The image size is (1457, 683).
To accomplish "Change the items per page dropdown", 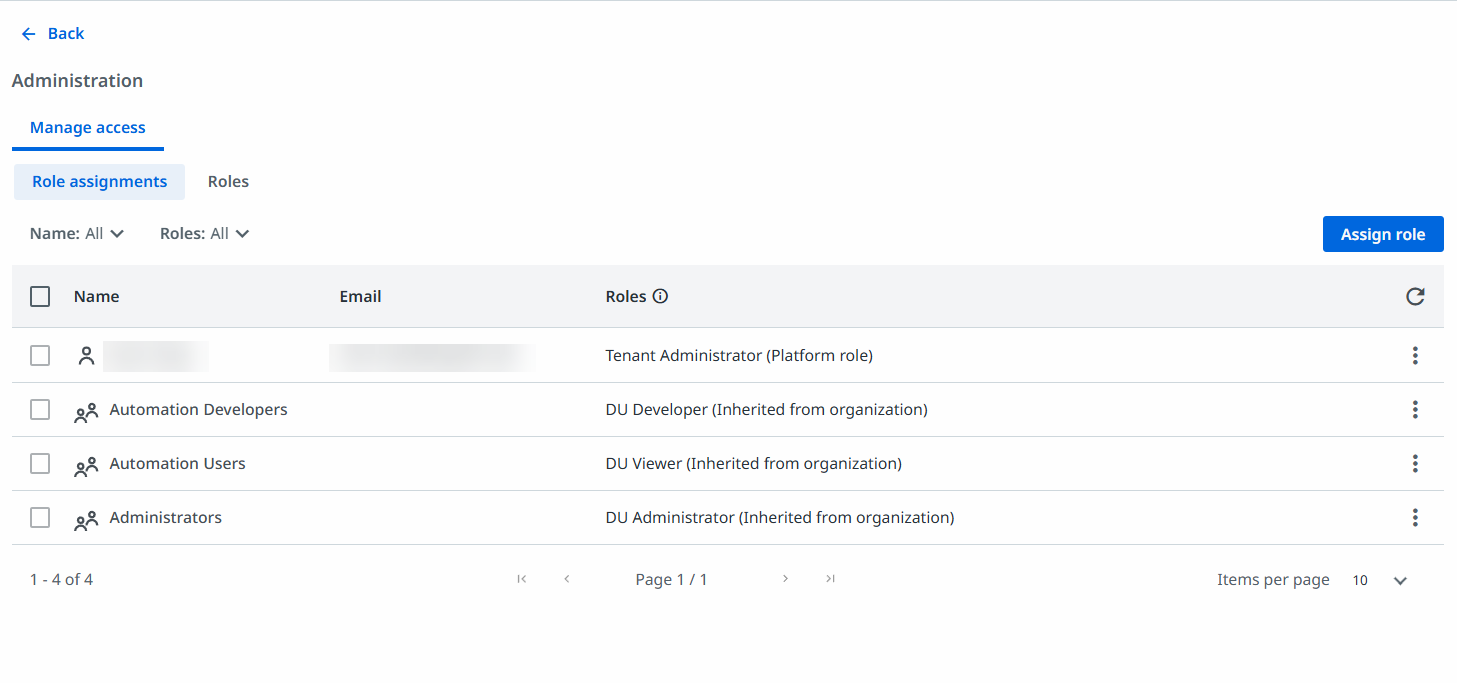I will coord(1380,580).
